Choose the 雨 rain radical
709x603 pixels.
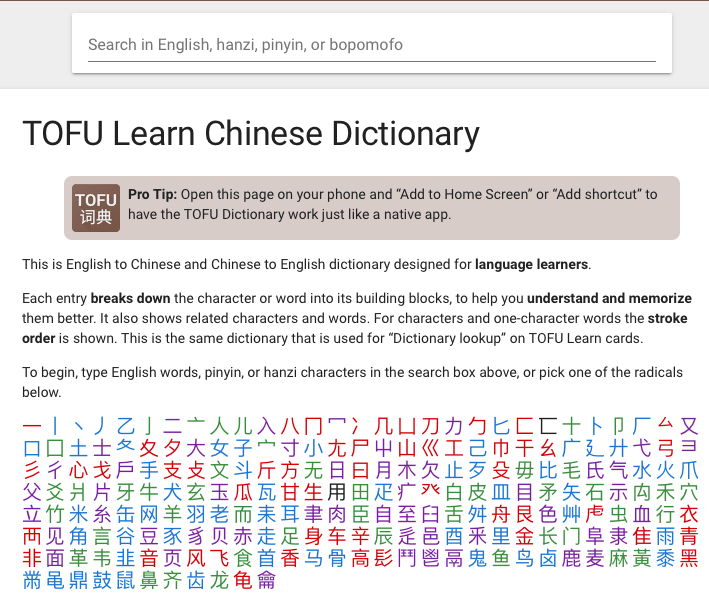pyautogui.click(x=665, y=536)
